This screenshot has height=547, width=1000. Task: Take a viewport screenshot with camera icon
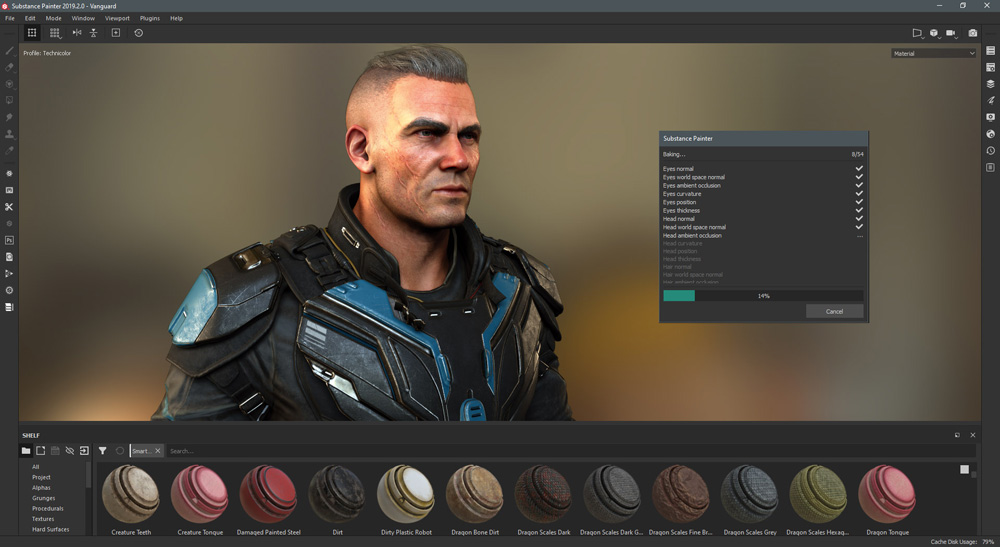[x=973, y=33]
